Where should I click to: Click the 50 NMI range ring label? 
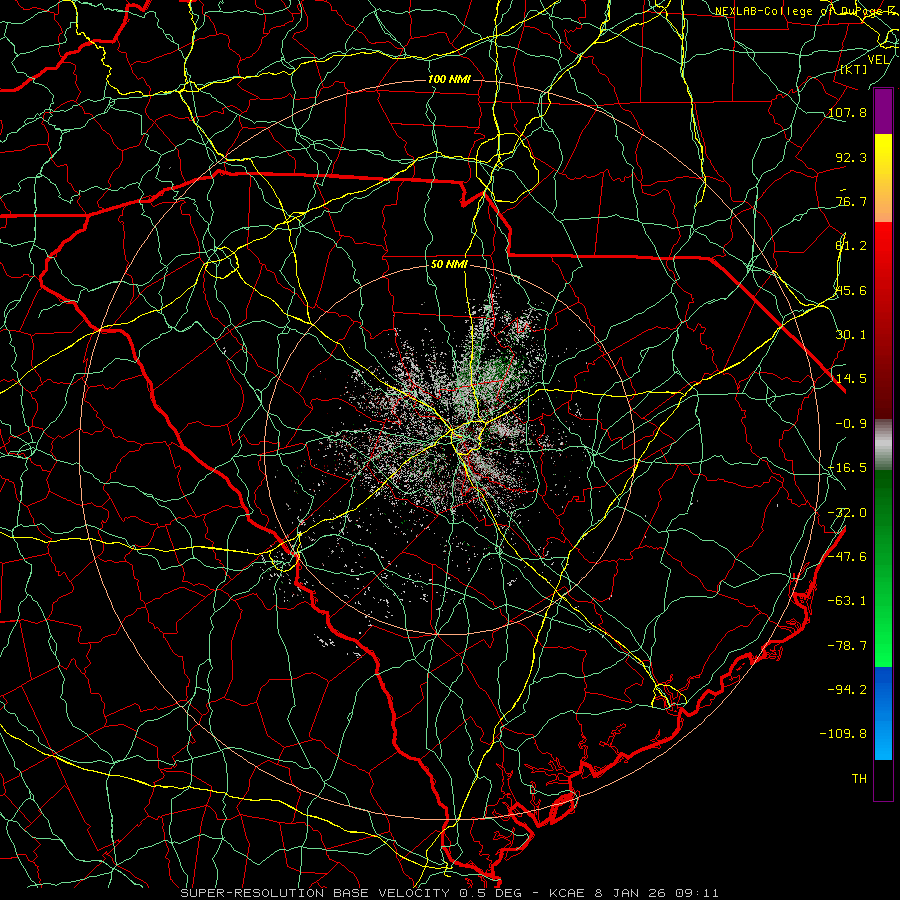click(449, 264)
